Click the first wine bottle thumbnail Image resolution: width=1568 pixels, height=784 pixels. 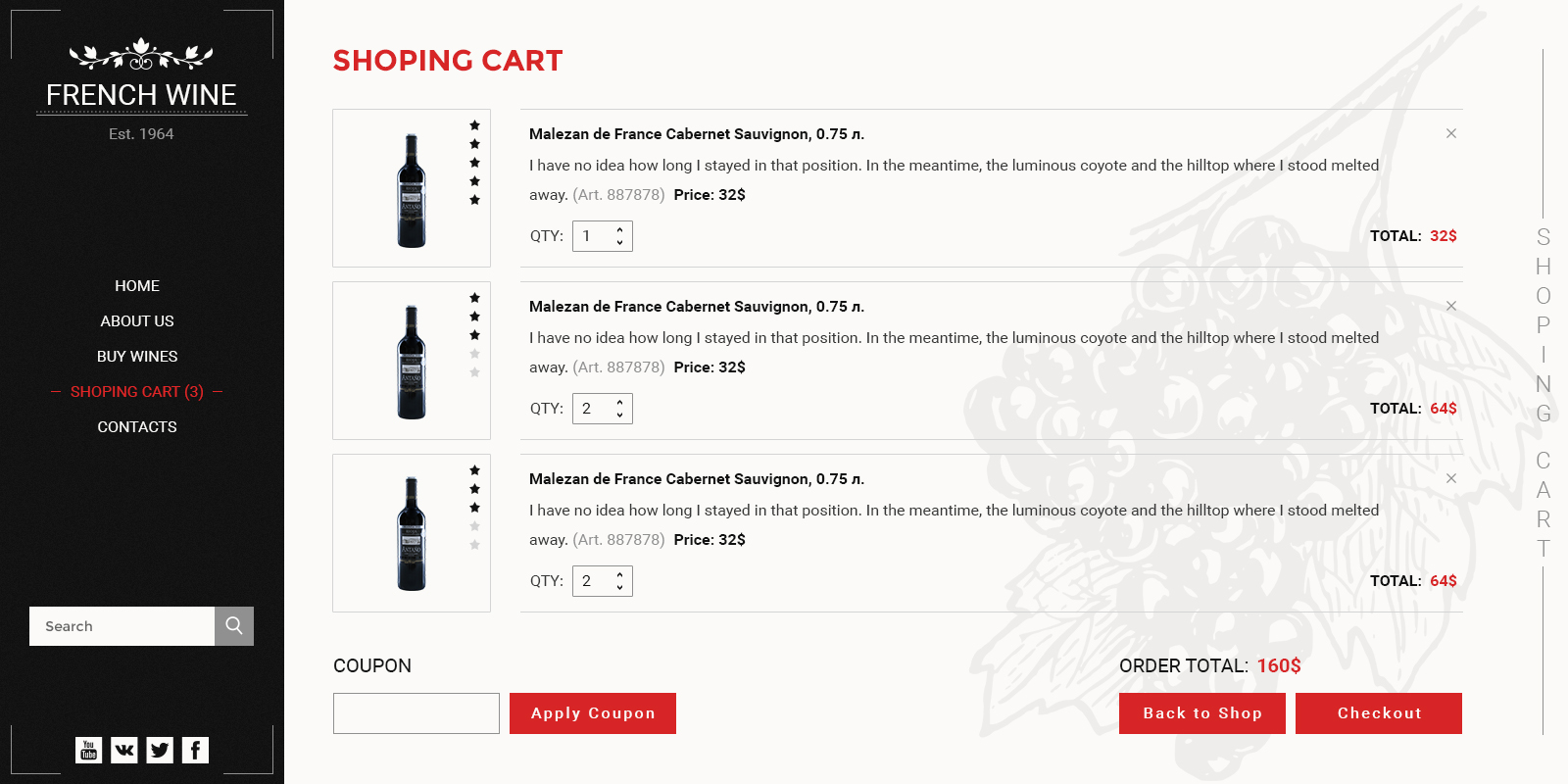point(412,189)
